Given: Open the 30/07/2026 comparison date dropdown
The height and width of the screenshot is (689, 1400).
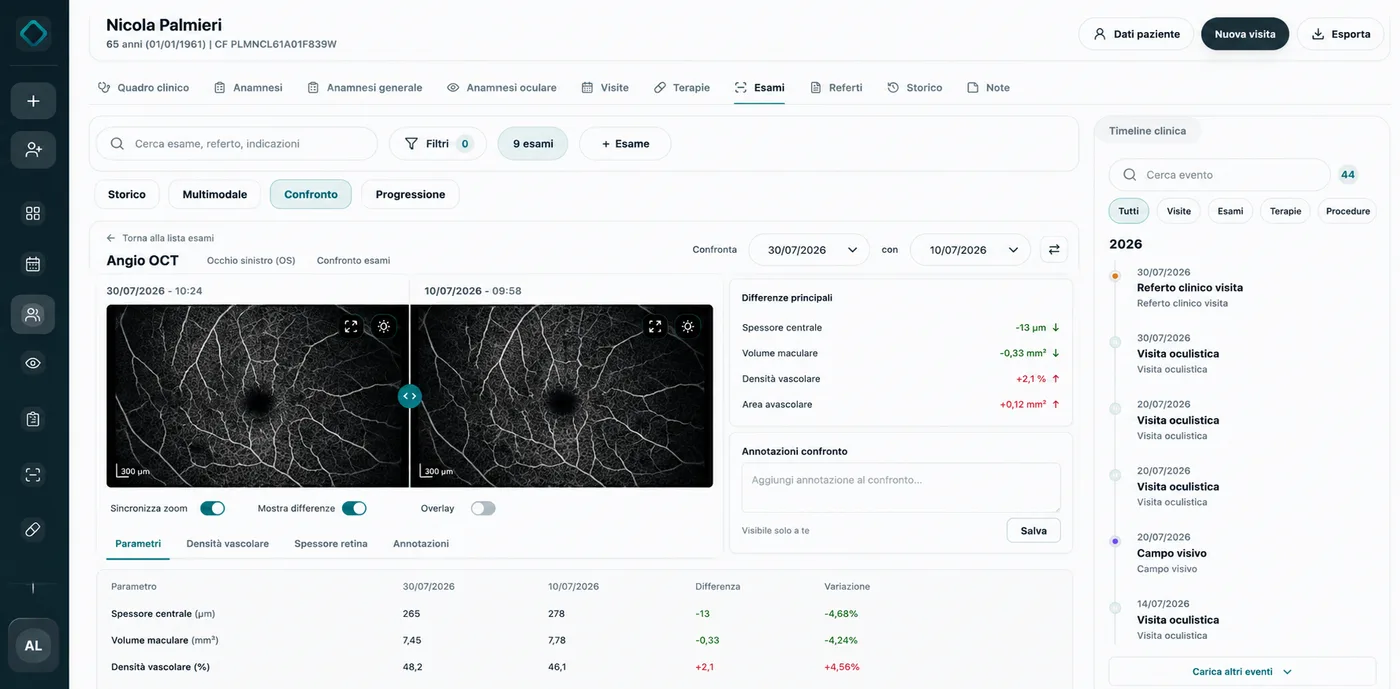Looking at the screenshot, I should pyautogui.click(x=809, y=250).
